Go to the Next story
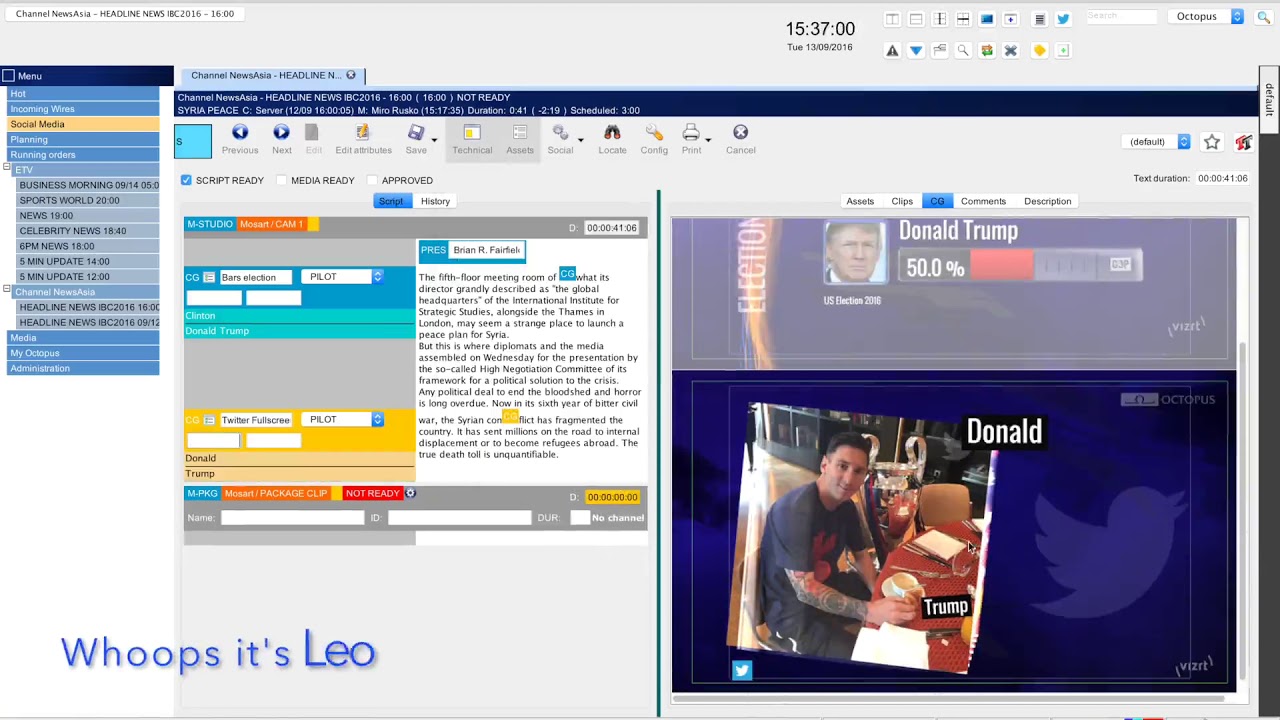This screenshot has height=720, width=1280. tap(282, 140)
